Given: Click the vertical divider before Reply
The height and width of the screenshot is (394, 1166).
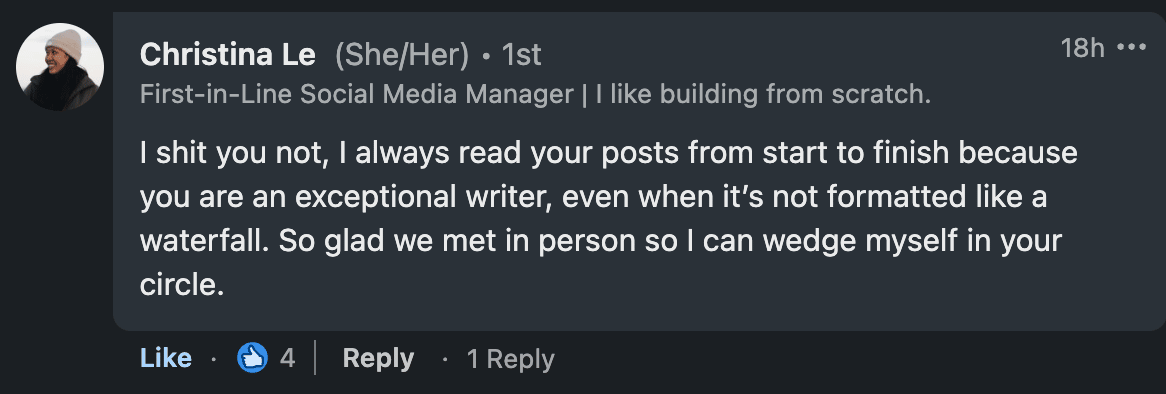Looking at the screenshot, I should pos(315,358).
